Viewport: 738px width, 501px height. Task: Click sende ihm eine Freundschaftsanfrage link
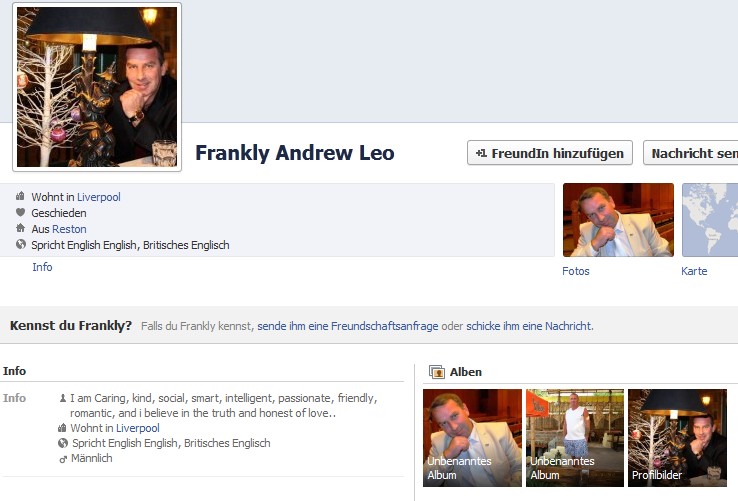(x=348, y=326)
